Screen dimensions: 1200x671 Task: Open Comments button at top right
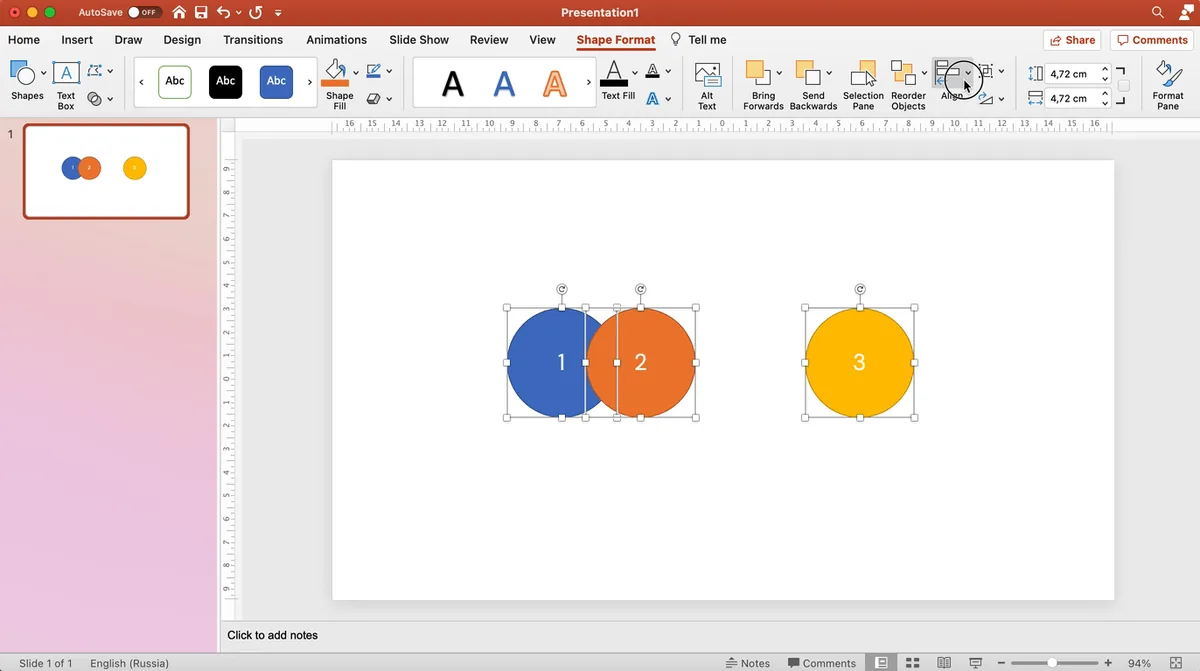click(1152, 40)
